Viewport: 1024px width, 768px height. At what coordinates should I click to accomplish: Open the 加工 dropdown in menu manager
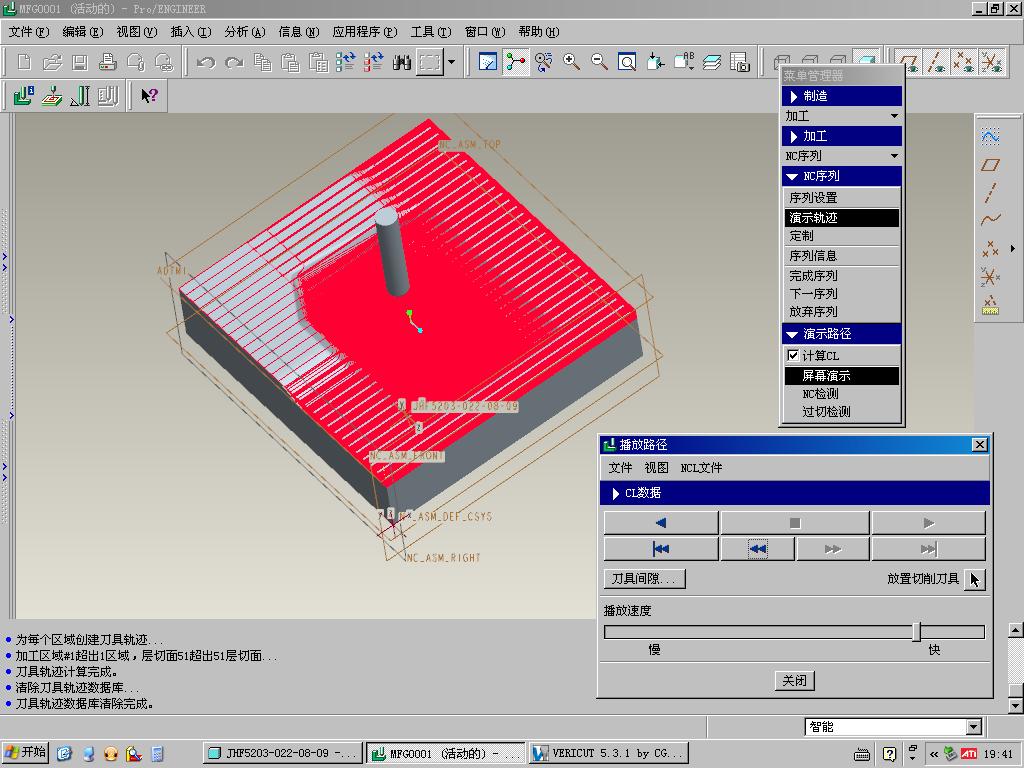pyautogui.click(x=841, y=116)
